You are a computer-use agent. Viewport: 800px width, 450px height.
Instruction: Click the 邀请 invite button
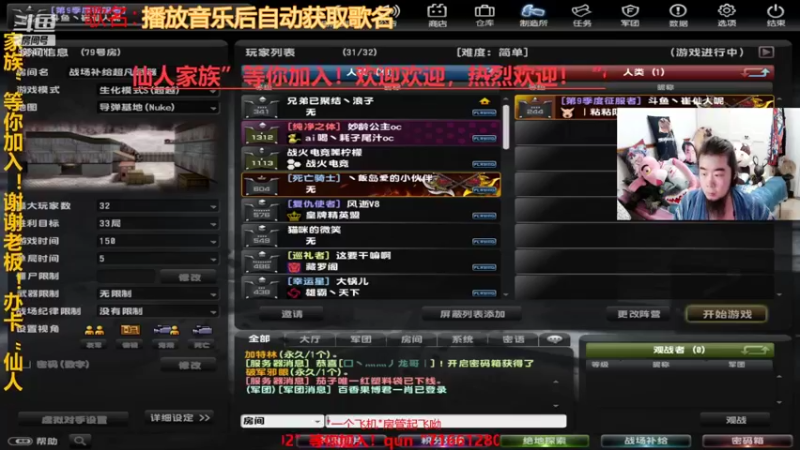(291, 314)
